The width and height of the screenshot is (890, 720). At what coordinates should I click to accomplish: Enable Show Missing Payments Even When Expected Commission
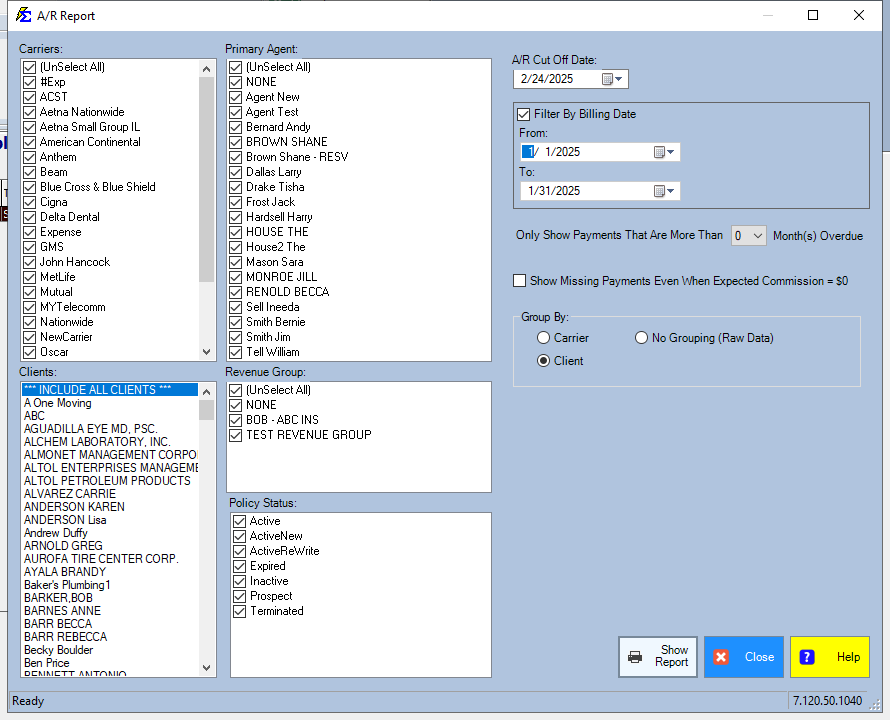pos(519,281)
